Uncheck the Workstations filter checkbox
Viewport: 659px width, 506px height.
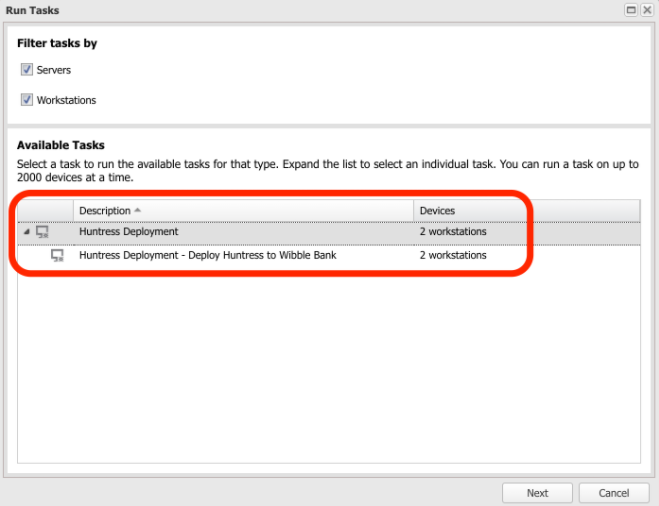click(x=27, y=100)
